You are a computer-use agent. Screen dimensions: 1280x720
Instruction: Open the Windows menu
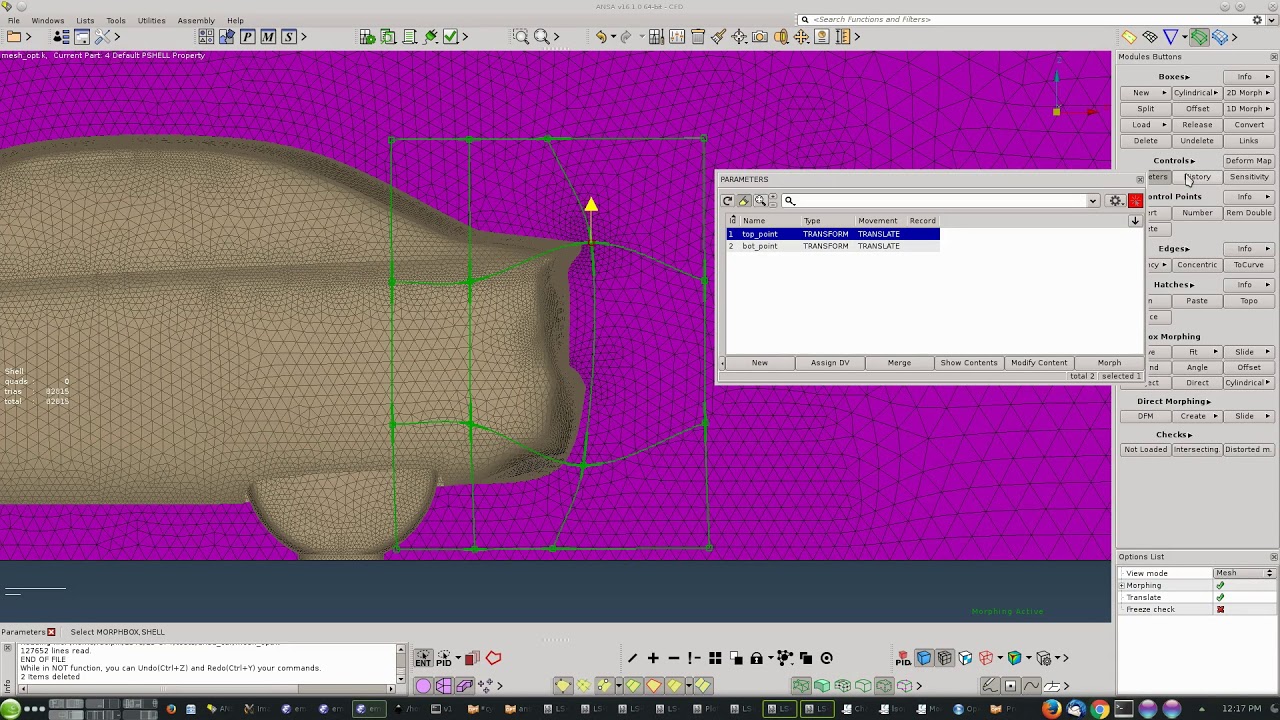click(47, 20)
